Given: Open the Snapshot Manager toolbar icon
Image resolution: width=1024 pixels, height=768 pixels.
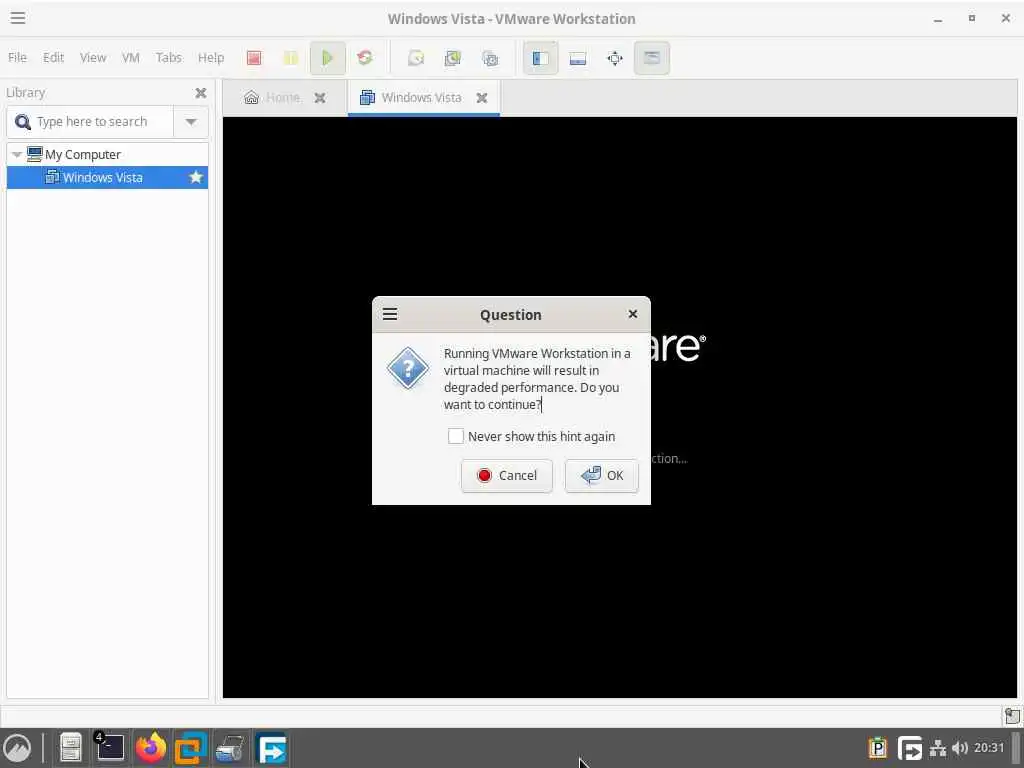Looking at the screenshot, I should [x=490, y=58].
